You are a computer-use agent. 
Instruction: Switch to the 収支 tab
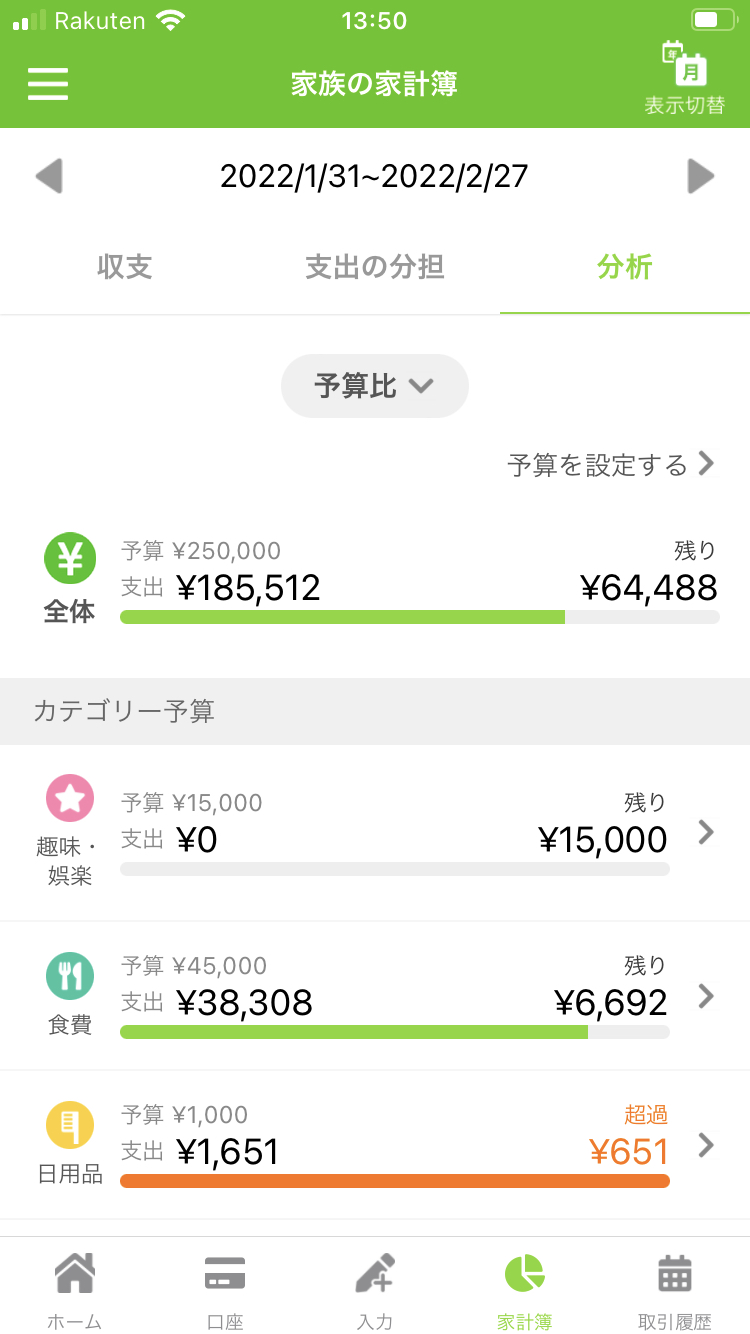pos(125,268)
